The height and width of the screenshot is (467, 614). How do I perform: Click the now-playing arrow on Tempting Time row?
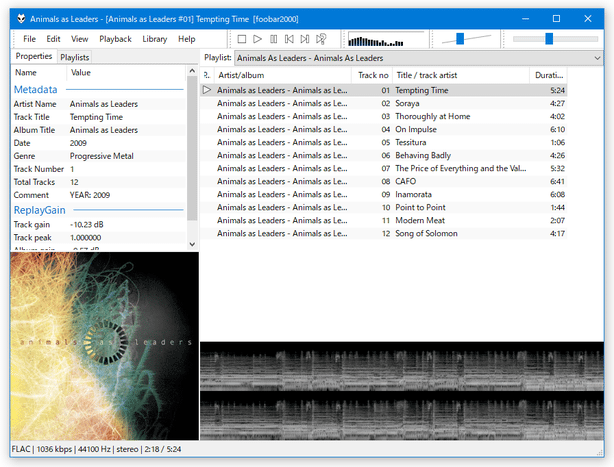pyautogui.click(x=207, y=90)
